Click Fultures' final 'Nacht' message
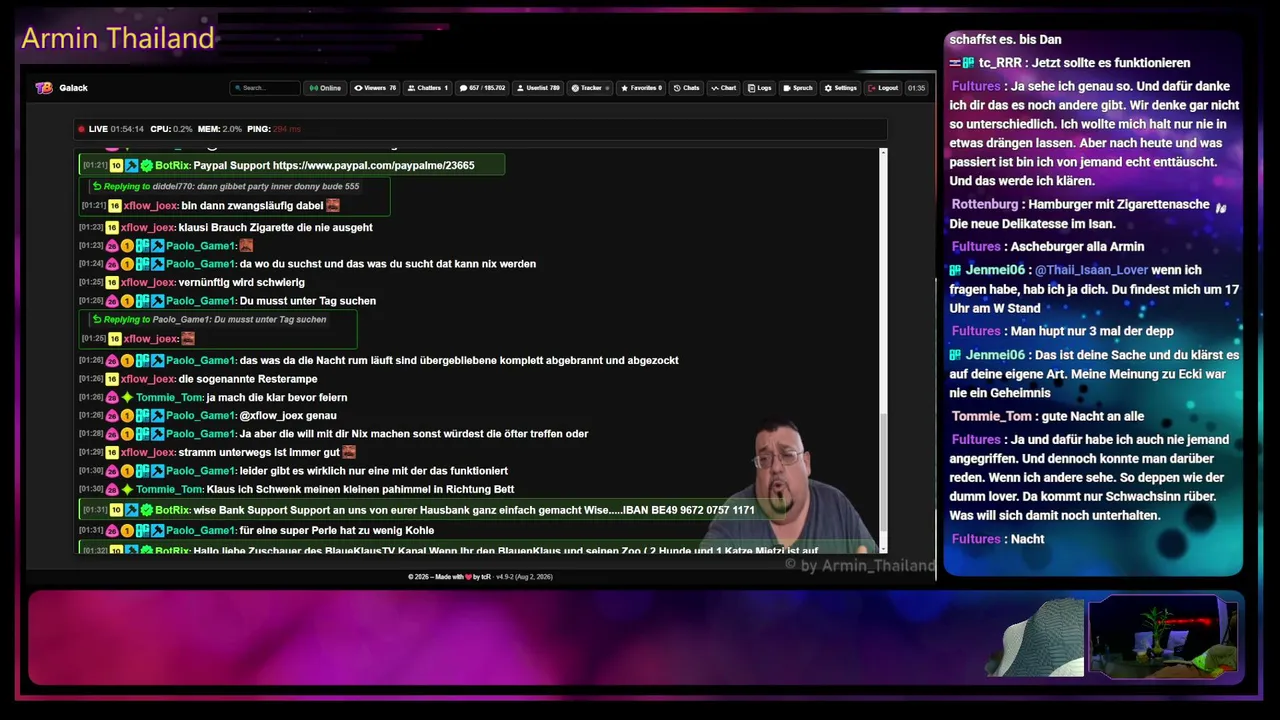This screenshot has height=720, width=1280. 998,539
